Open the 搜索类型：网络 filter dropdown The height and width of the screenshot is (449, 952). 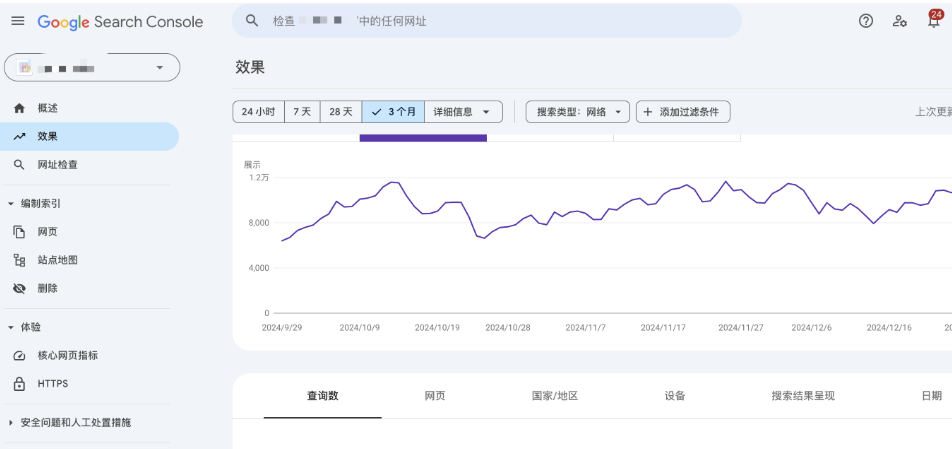pyautogui.click(x=578, y=112)
